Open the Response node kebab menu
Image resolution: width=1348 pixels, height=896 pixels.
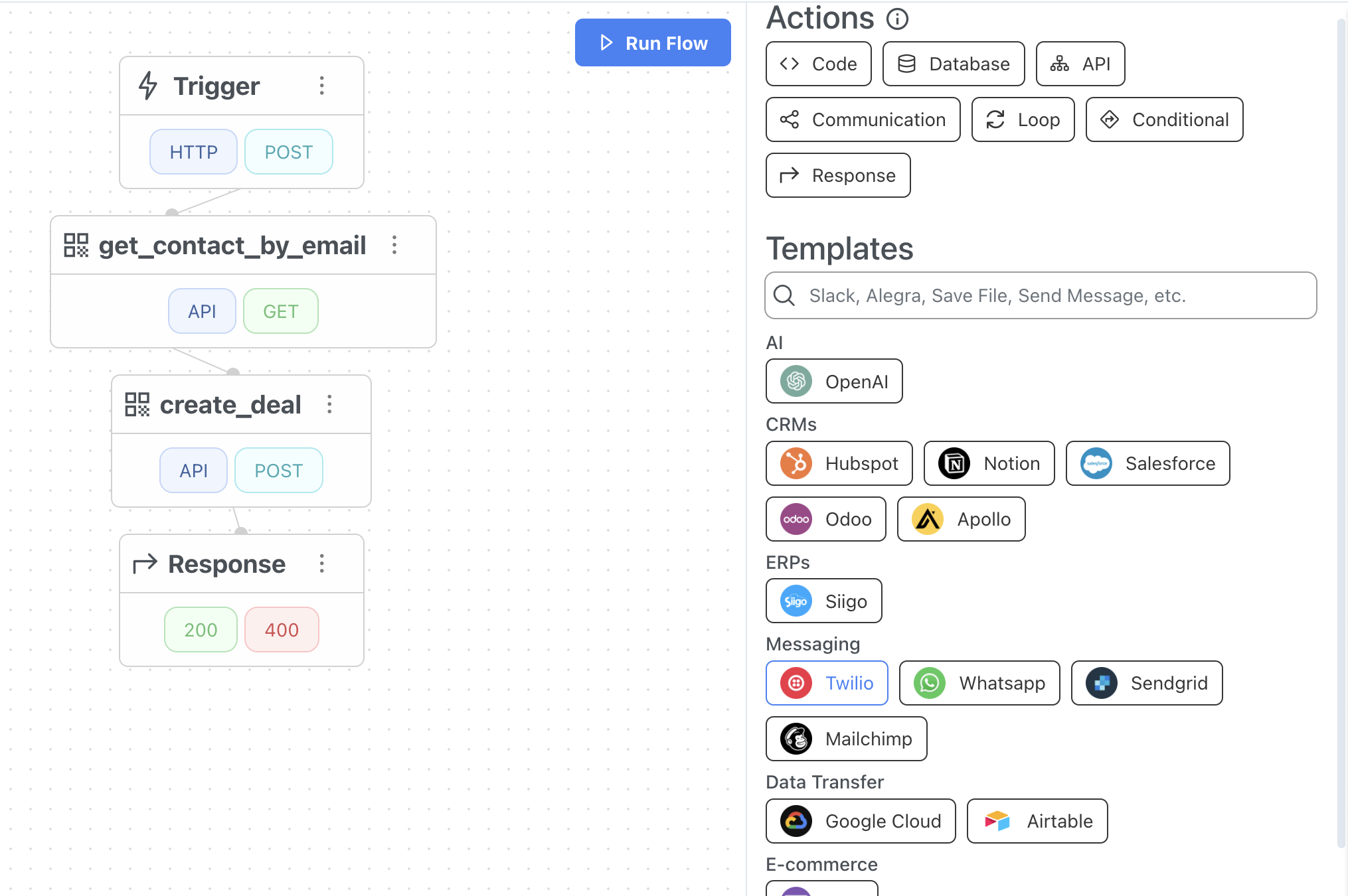click(x=322, y=563)
